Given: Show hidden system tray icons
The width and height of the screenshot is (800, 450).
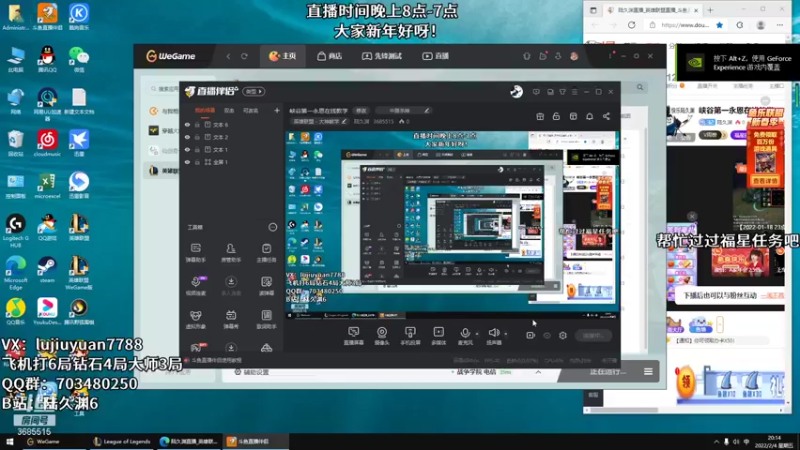Looking at the screenshot, I should coord(716,442).
